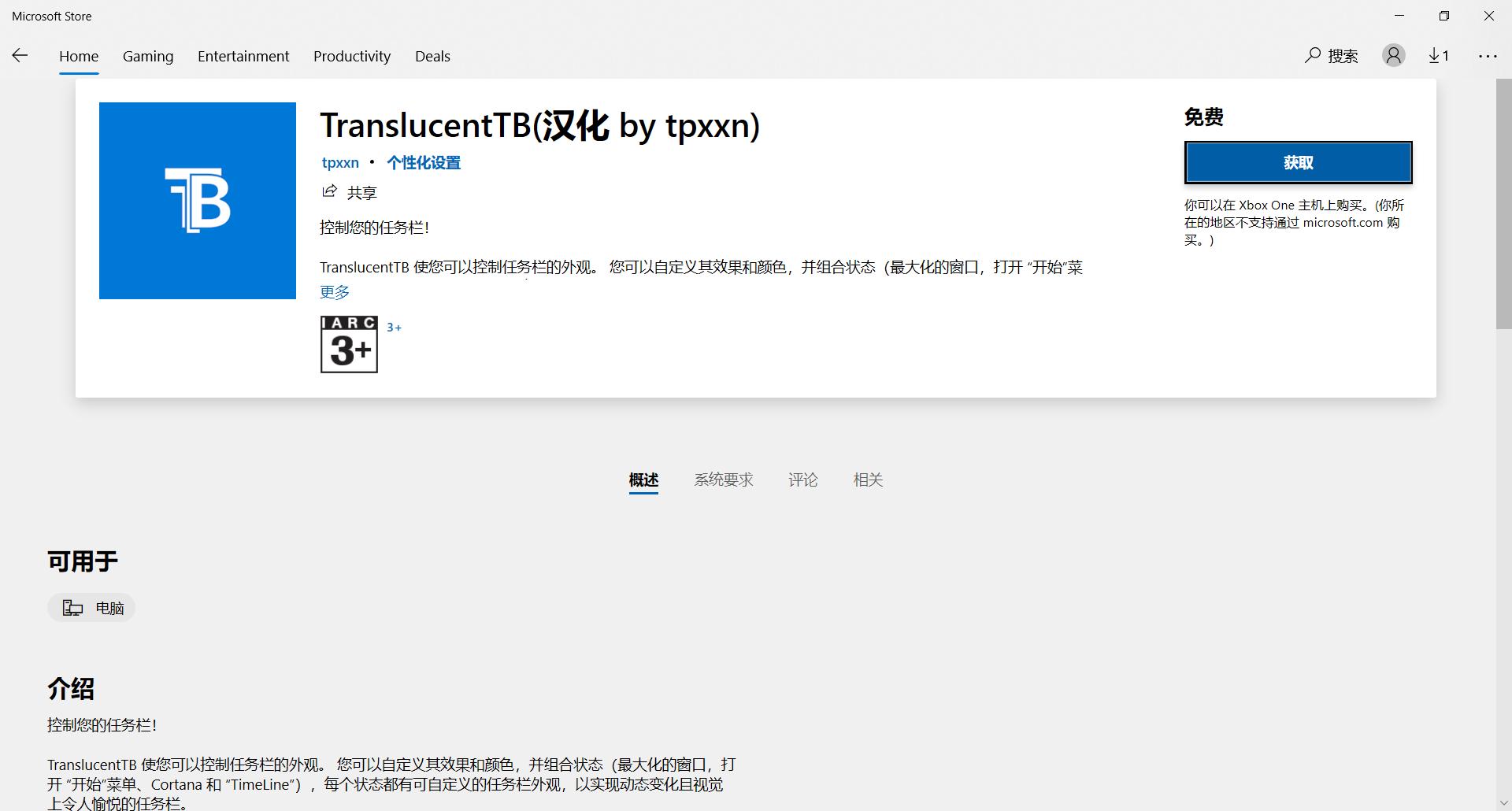Click the 免费 price label
This screenshot has width=1512, height=811.
(x=1204, y=117)
